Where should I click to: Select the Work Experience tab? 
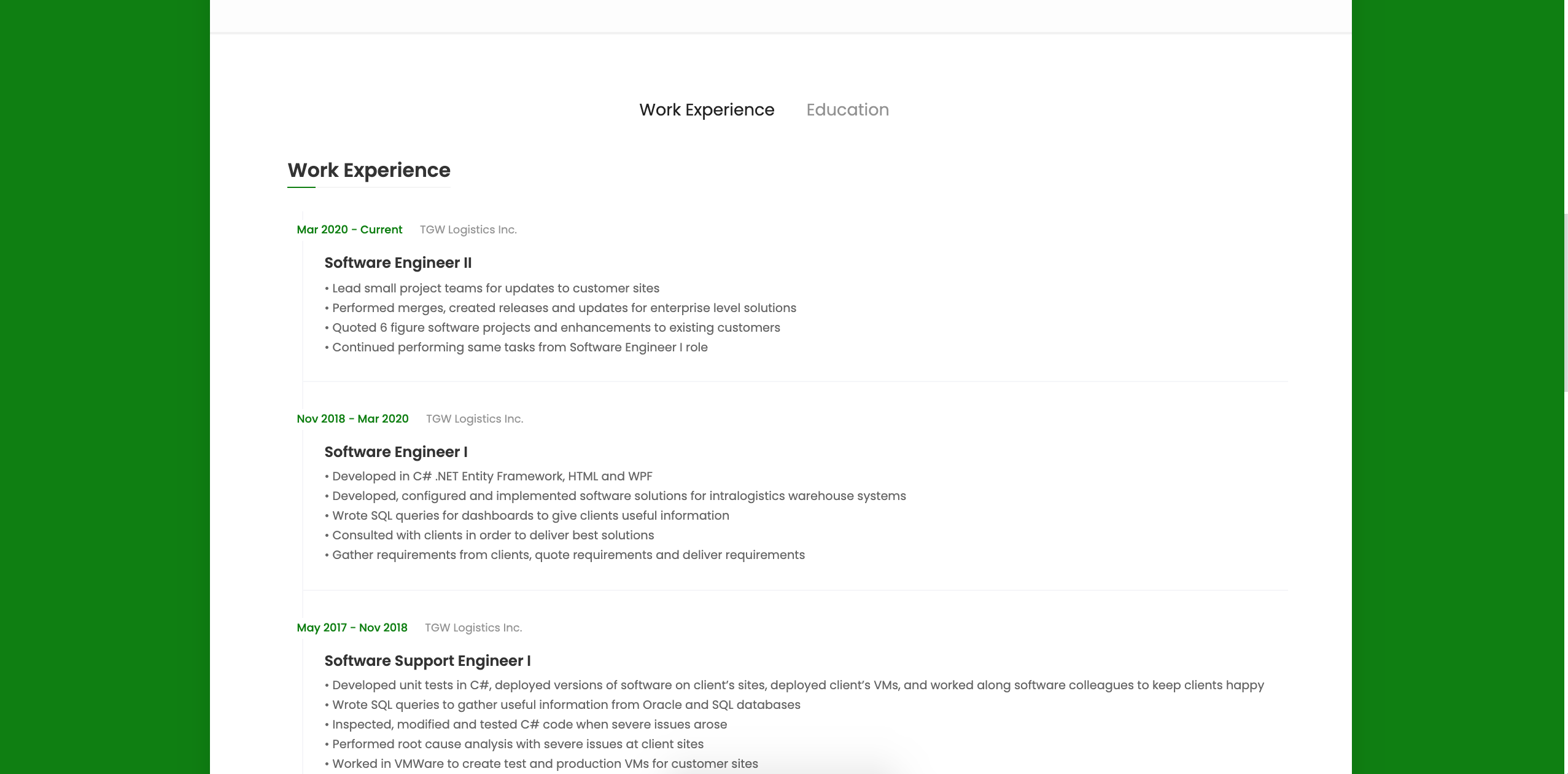click(706, 109)
